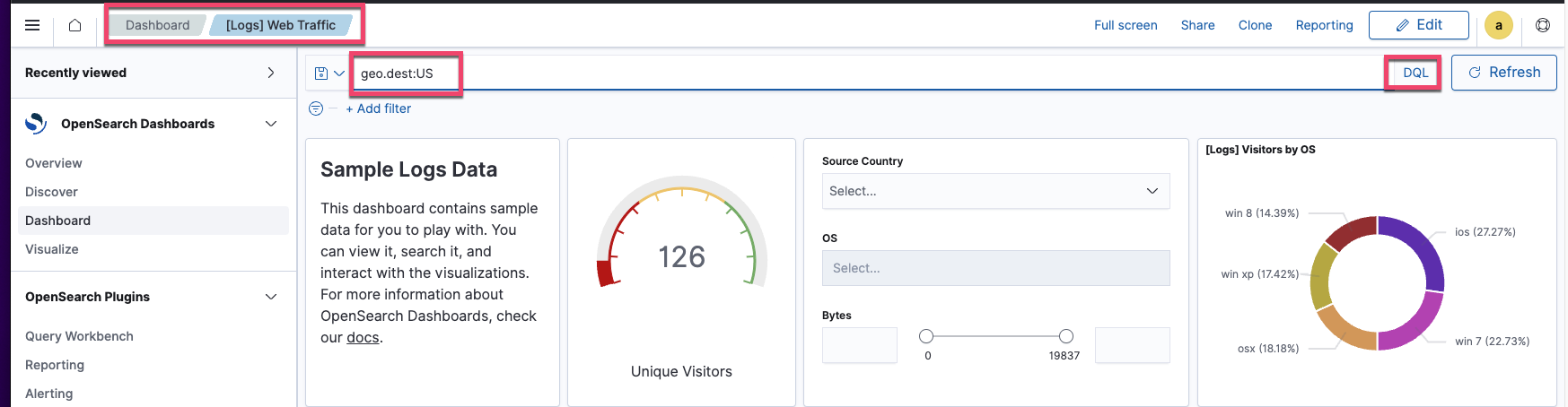Click the left Bytes slider handle
The image size is (1568, 407).
pos(926,336)
